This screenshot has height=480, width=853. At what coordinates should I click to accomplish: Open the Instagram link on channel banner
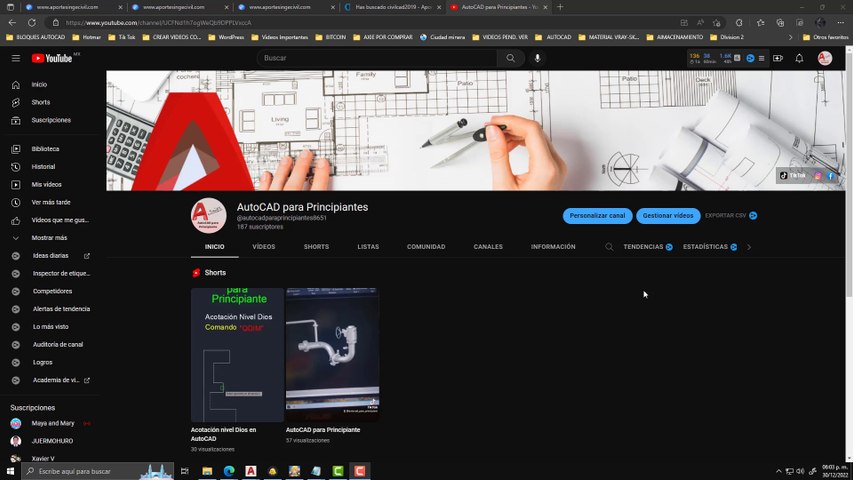(x=817, y=176)
